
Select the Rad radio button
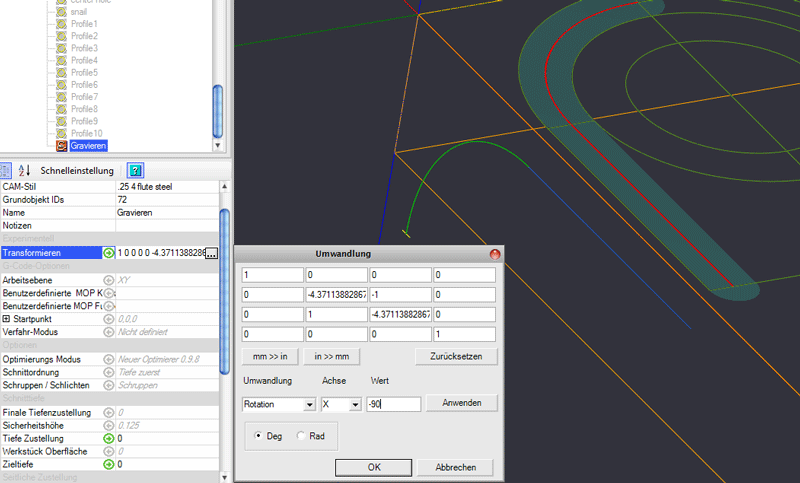(302, 436)
